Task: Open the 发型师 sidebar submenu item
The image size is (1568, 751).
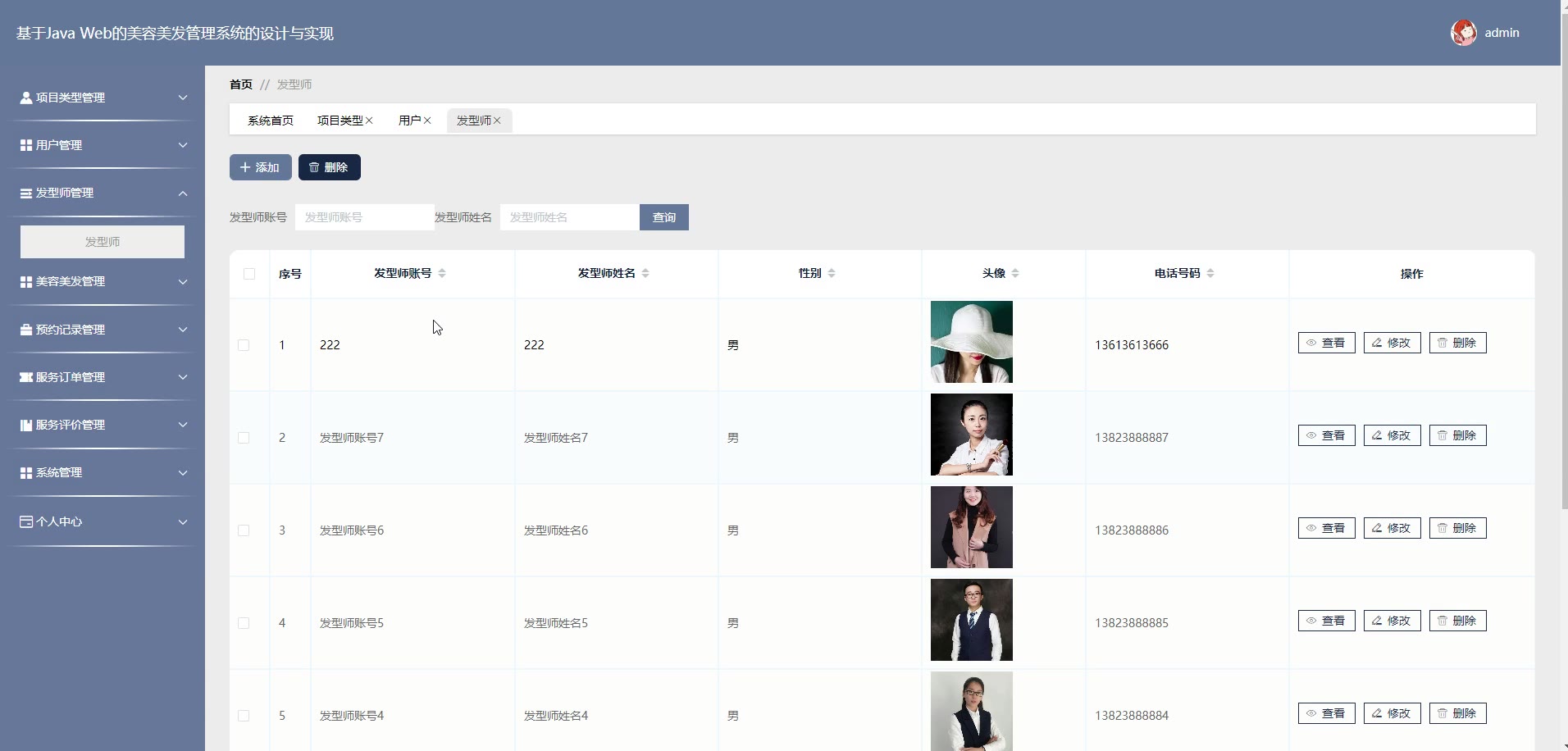Action: (103, 242)
